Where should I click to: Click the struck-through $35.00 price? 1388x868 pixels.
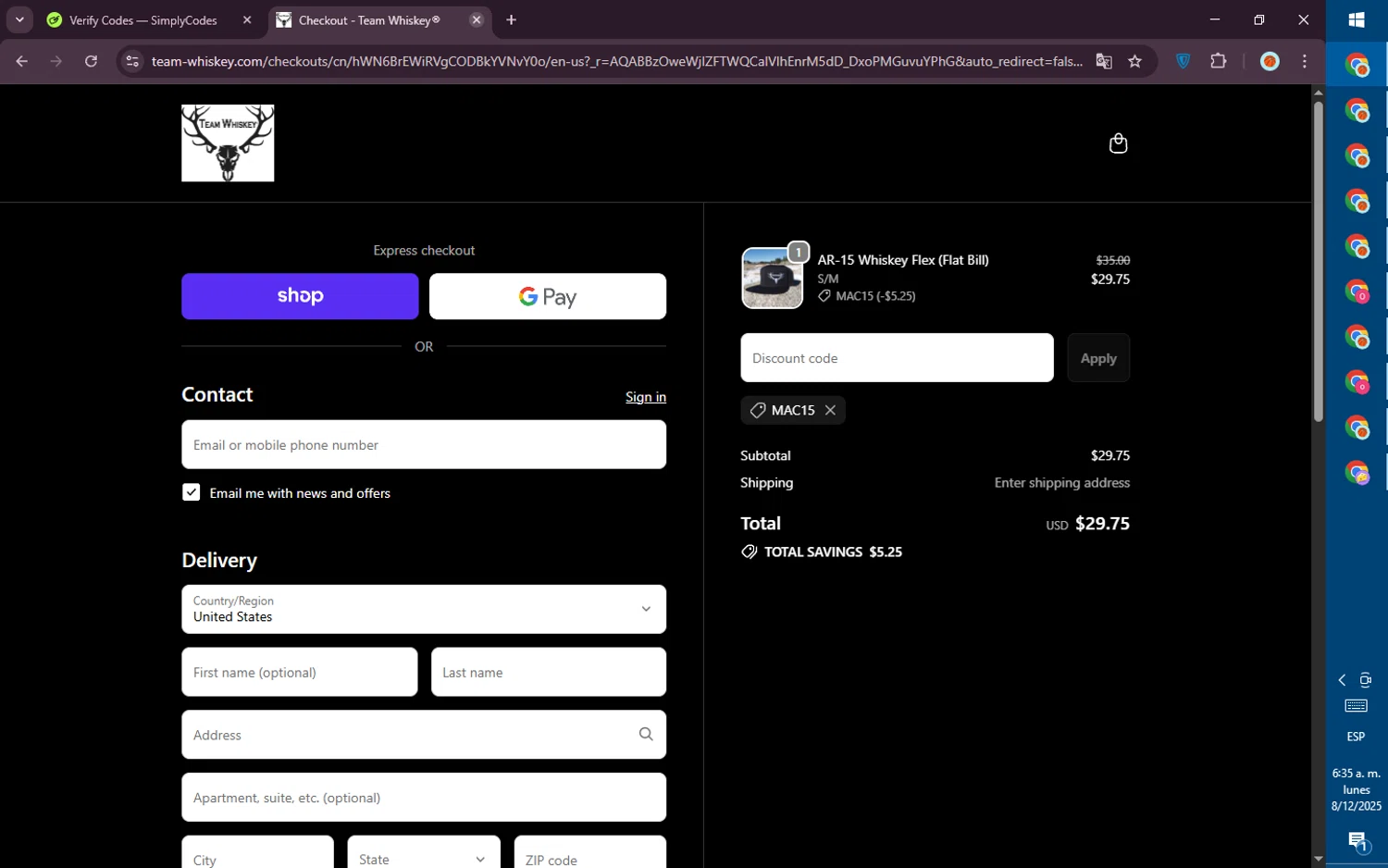coord(1112,260)
